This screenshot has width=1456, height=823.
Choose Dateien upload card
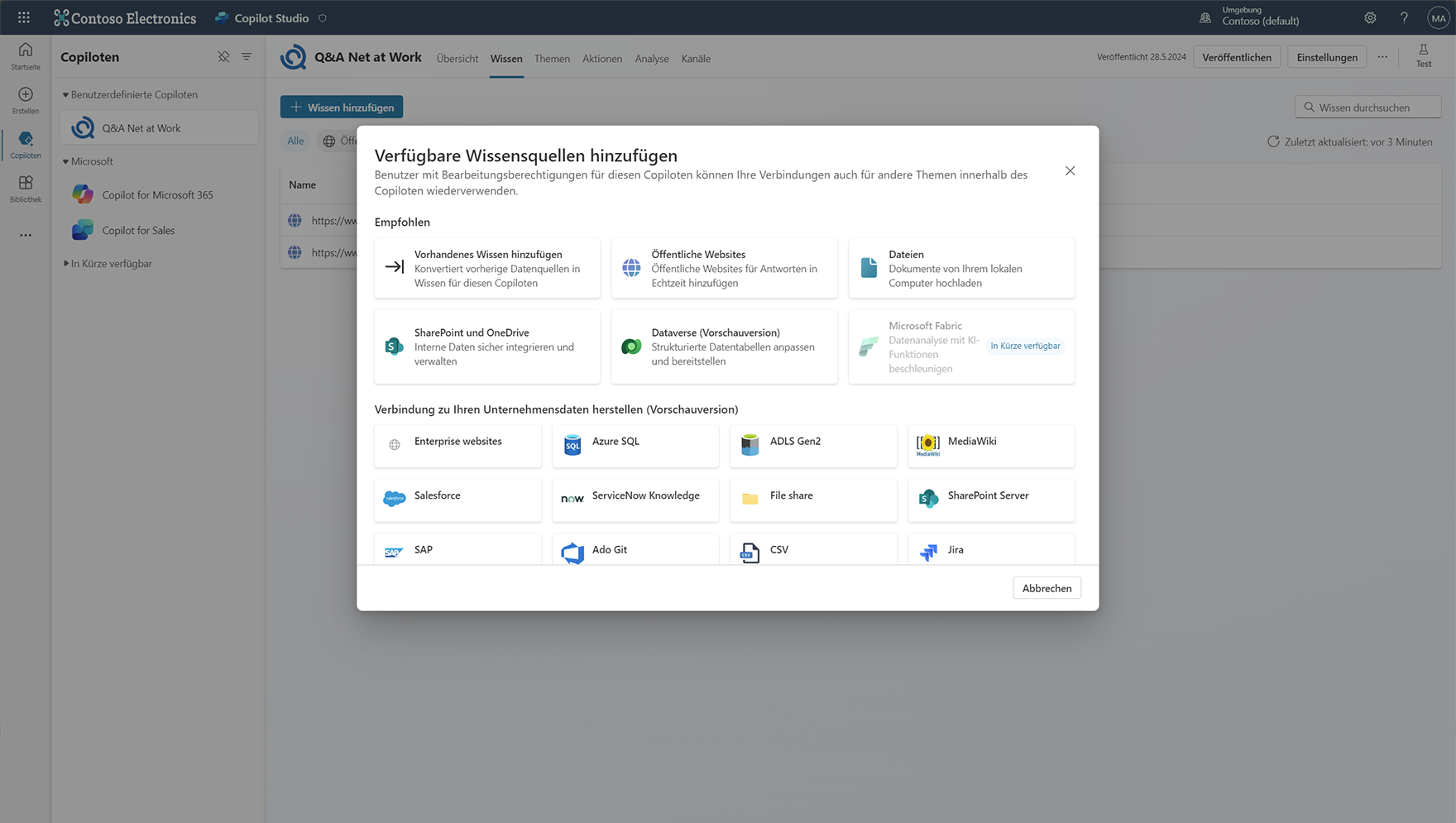[961, 268]
